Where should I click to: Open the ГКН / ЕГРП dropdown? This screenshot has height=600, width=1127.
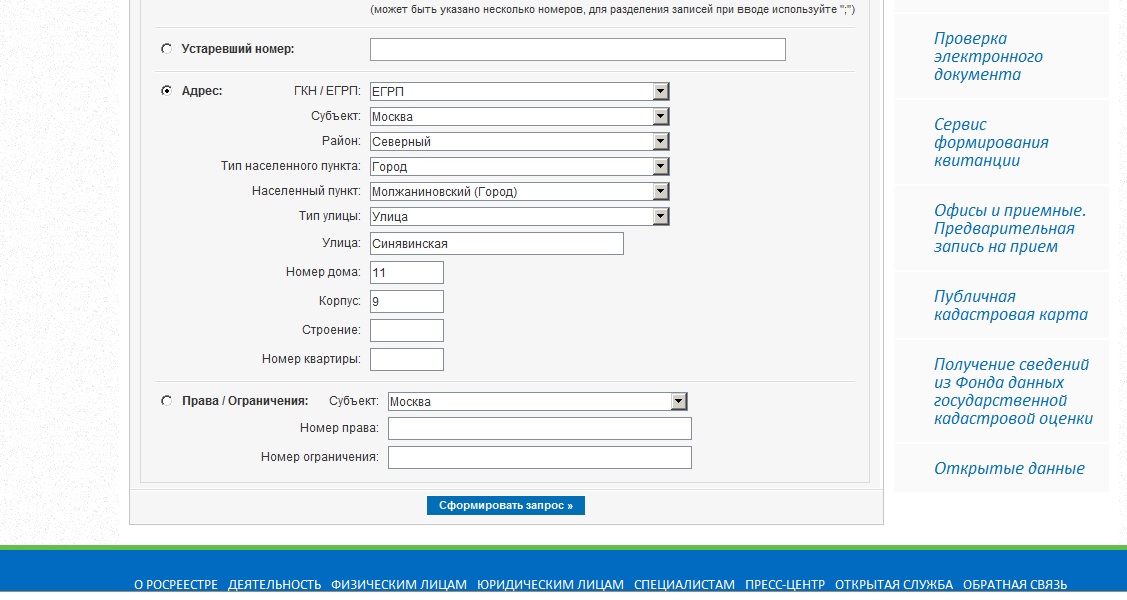(519, 92)
